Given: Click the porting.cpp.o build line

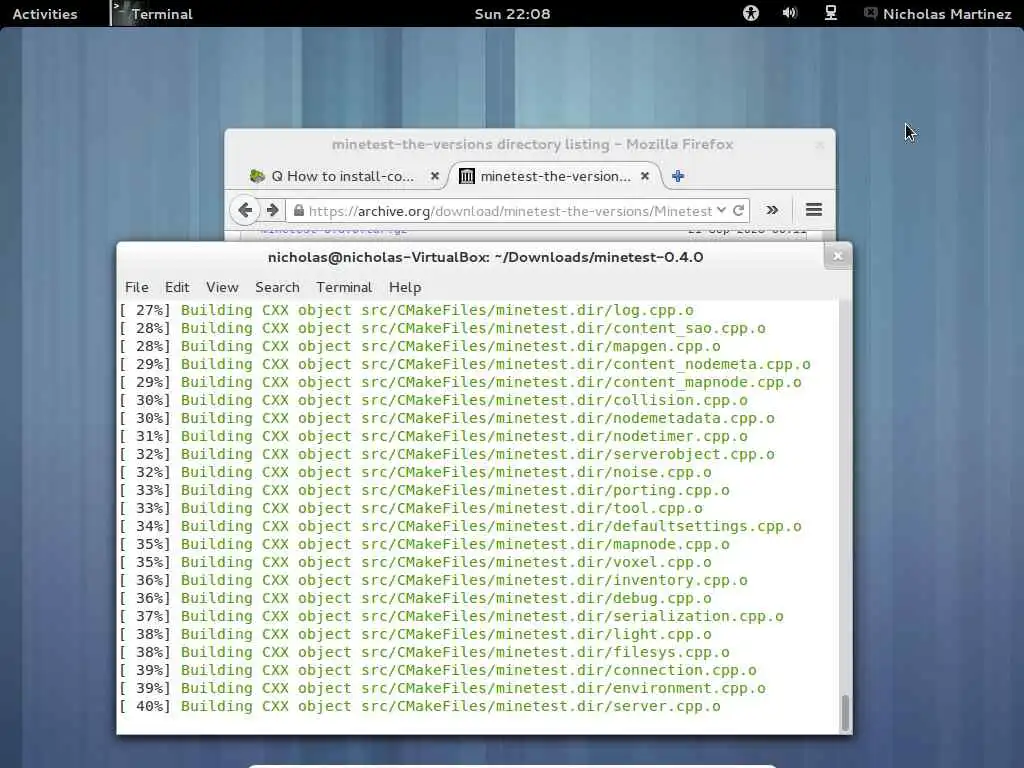Looking at the screenshot, I should 424,490.
